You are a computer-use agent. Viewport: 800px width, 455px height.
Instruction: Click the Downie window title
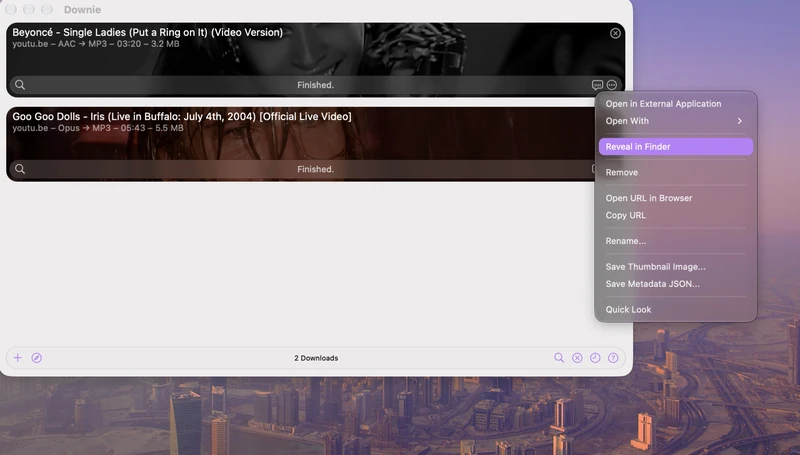click(82, 10)
